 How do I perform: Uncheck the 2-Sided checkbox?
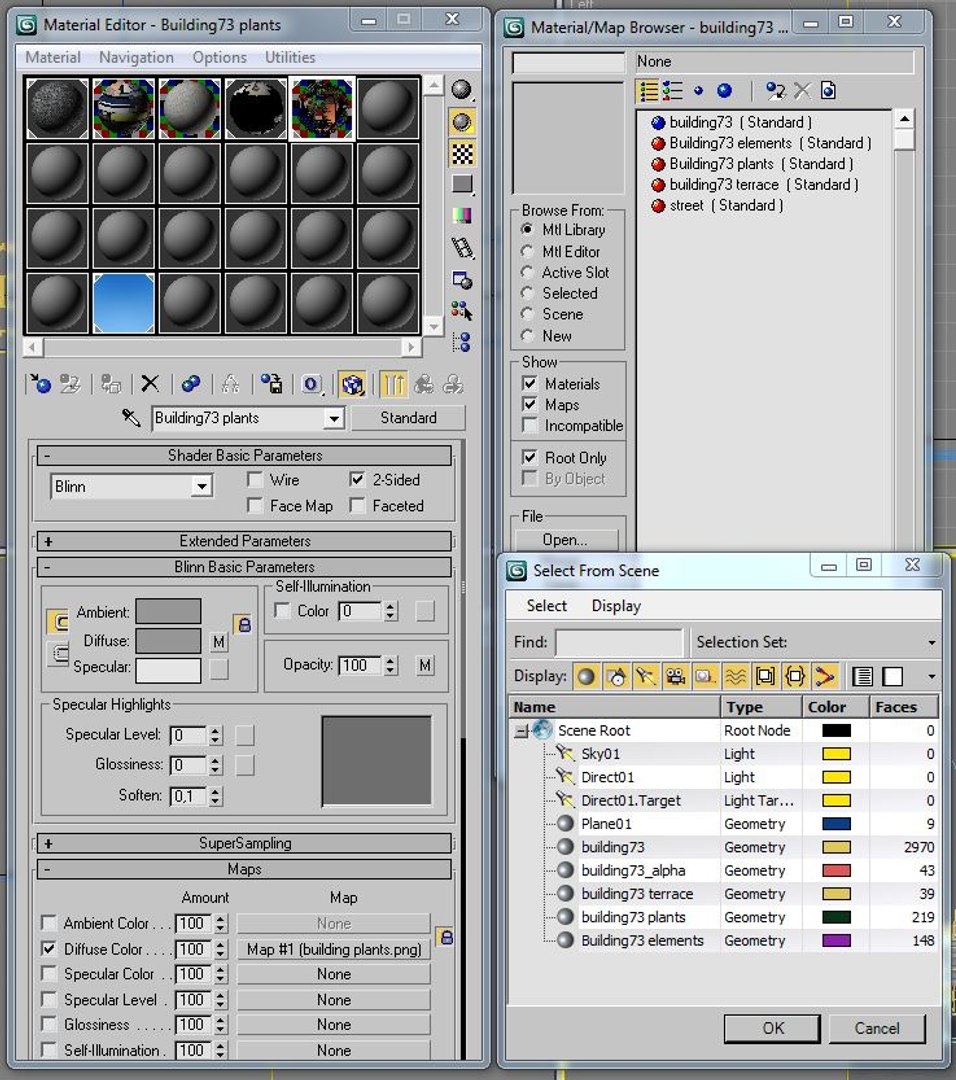(x=357, y=479)
